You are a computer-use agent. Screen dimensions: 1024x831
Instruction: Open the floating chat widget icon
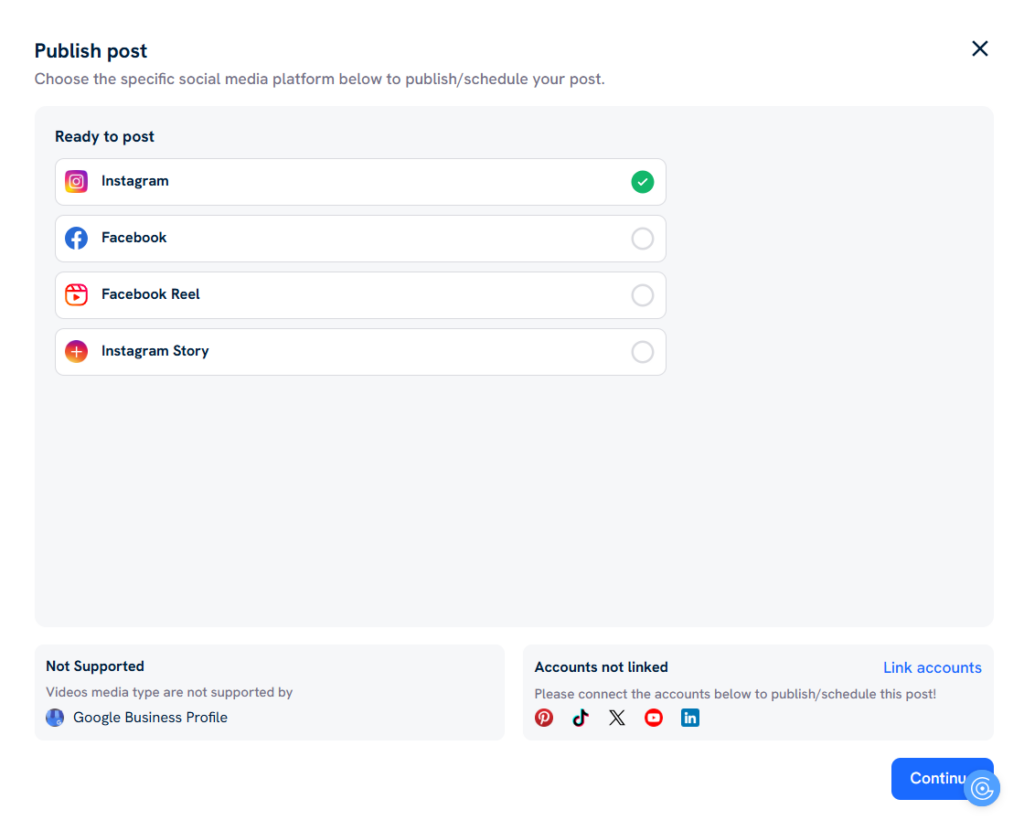click(982, 789)
